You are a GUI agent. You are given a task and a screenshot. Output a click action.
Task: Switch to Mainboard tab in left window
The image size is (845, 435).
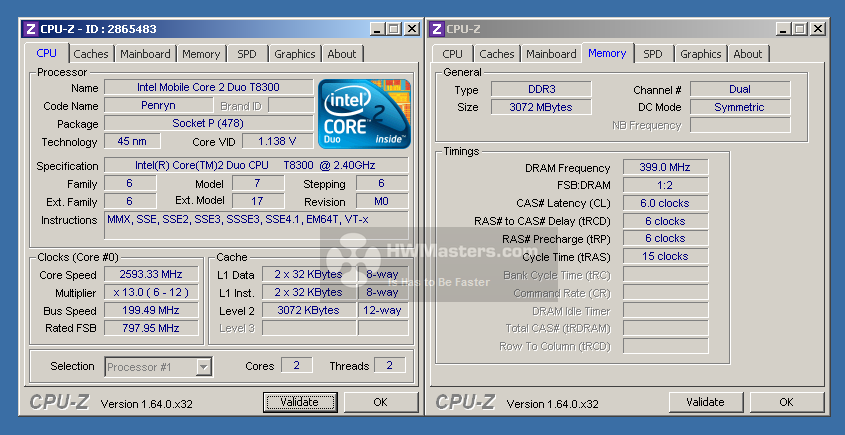click(x=145, y=54)
